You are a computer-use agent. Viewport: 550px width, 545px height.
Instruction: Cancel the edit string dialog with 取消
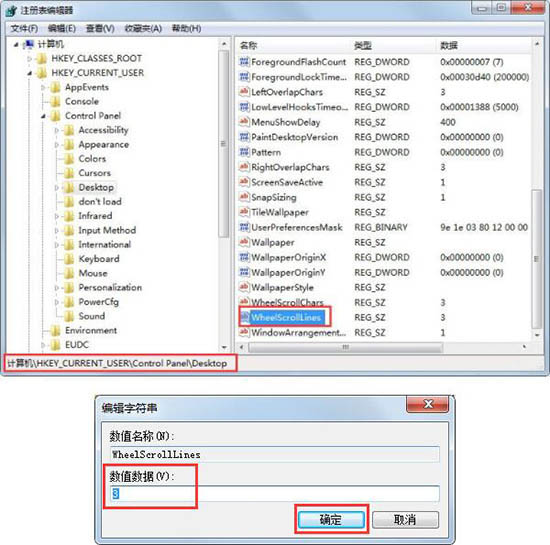[405, 519]
